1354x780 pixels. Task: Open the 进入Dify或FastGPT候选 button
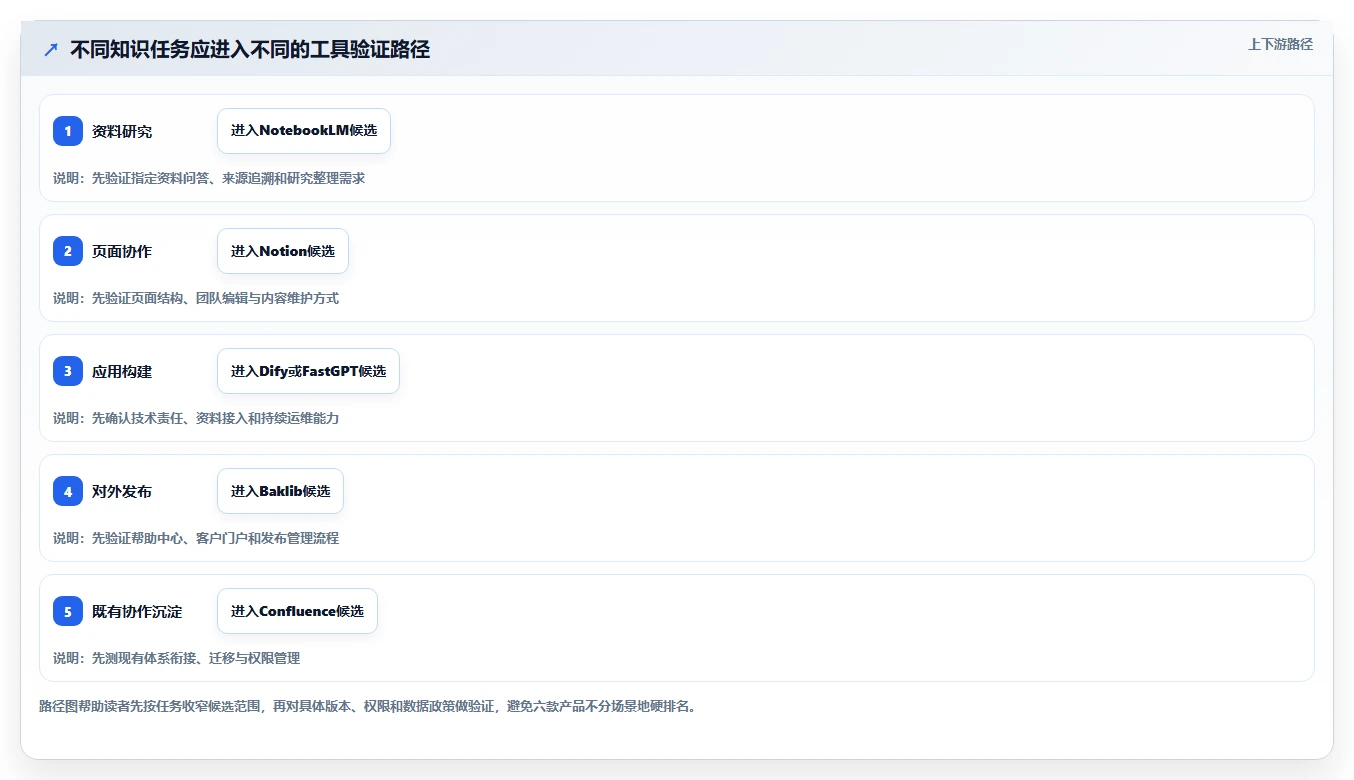308,371
